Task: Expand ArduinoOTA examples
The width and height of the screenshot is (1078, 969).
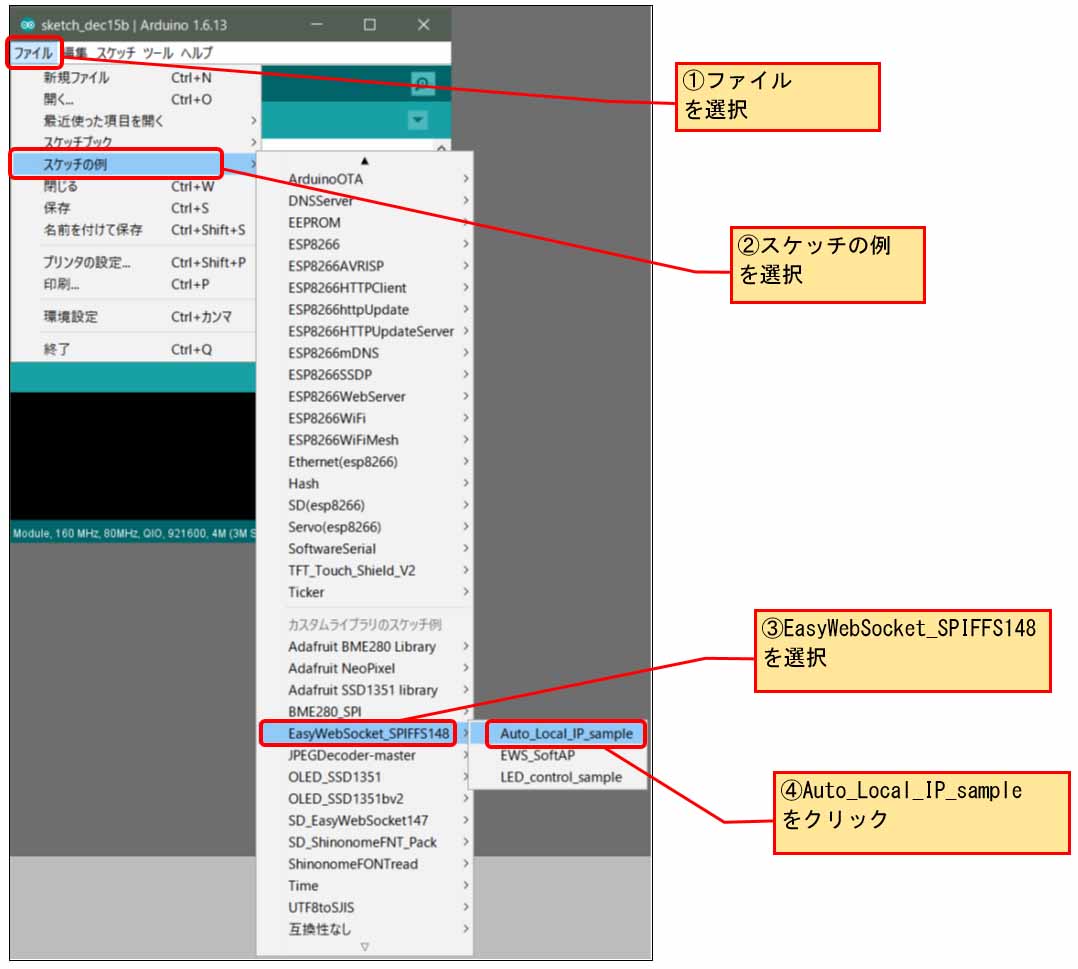Action: click(x=366, y=179)
